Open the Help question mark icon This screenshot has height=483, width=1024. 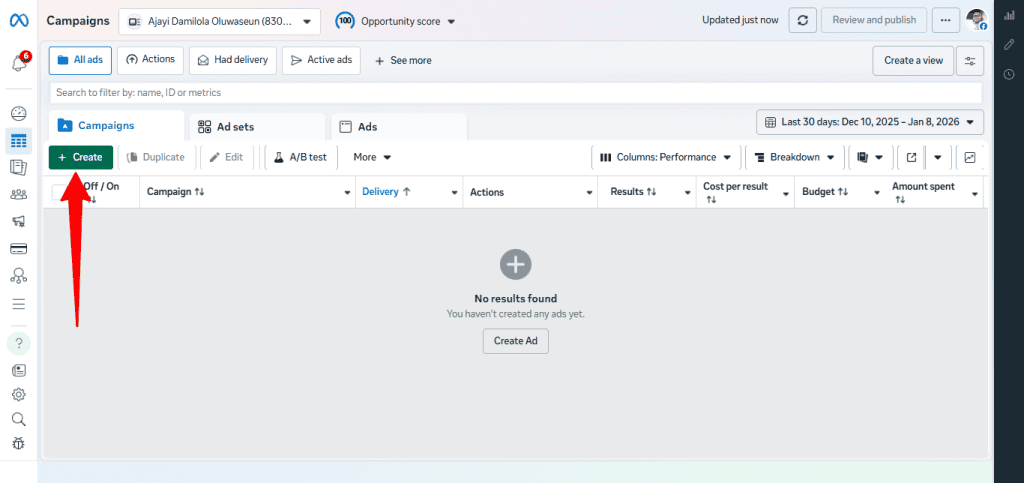click(19, 343)
